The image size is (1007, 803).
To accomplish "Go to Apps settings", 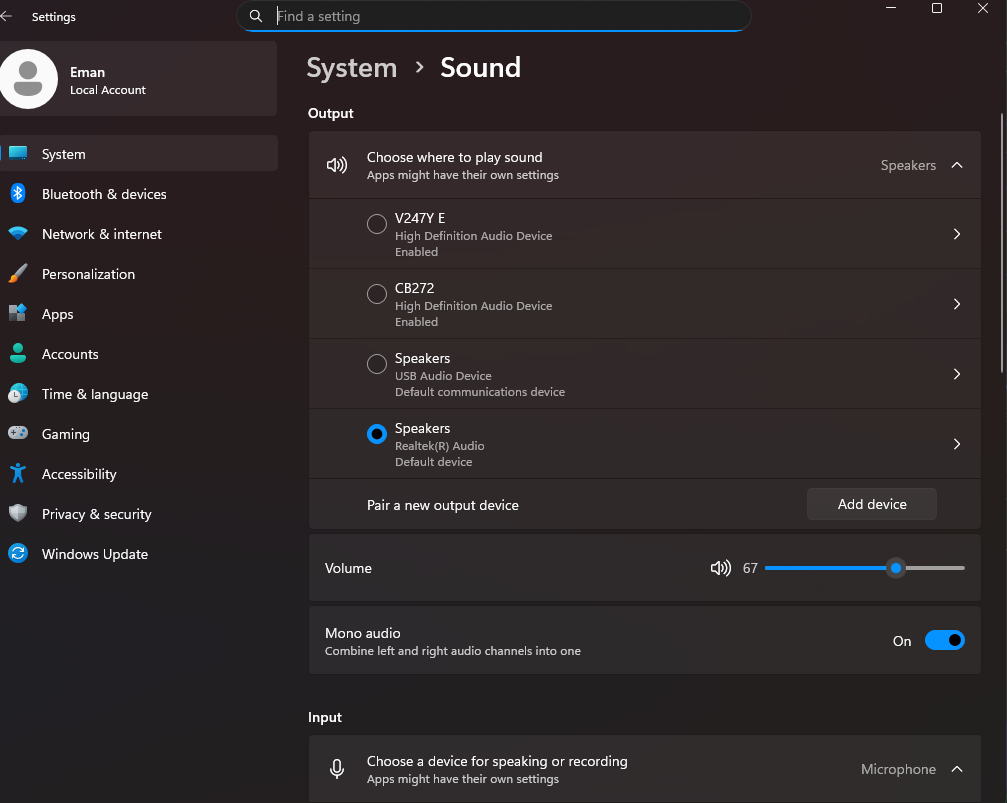I will point(139,313).
